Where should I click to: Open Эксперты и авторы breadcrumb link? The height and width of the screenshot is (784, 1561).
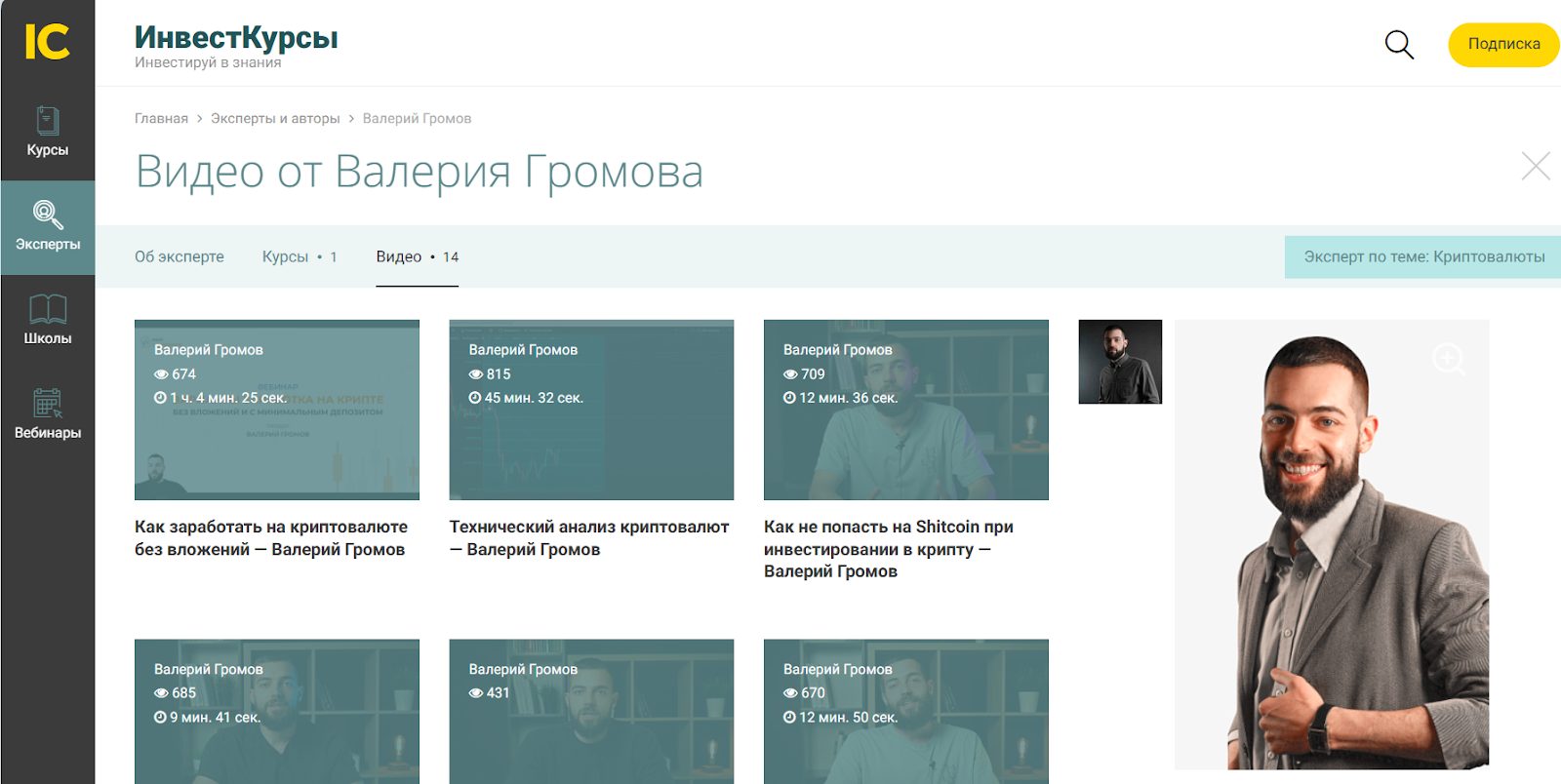[275, 118]
